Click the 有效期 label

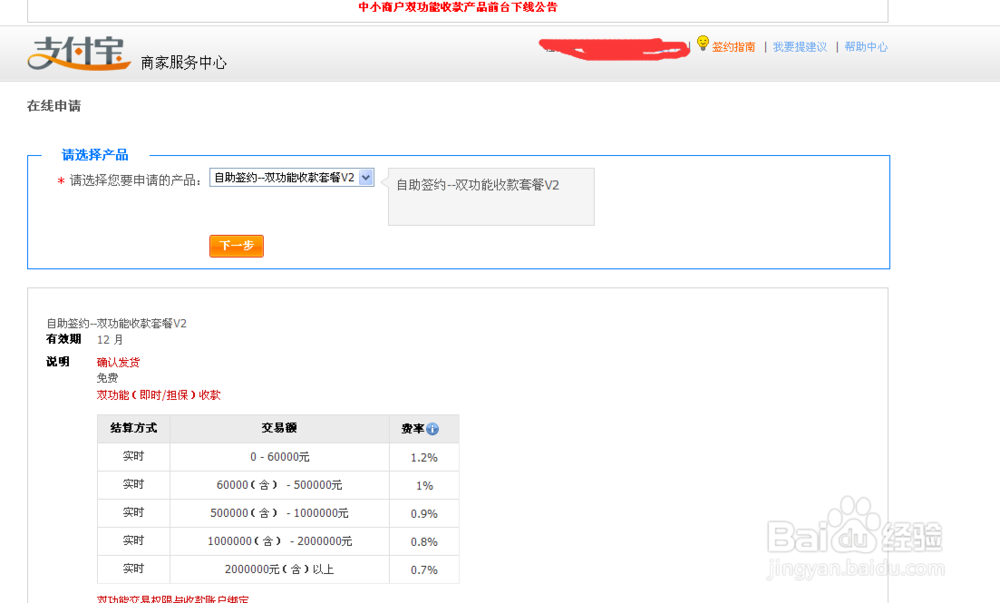(63, 339)
